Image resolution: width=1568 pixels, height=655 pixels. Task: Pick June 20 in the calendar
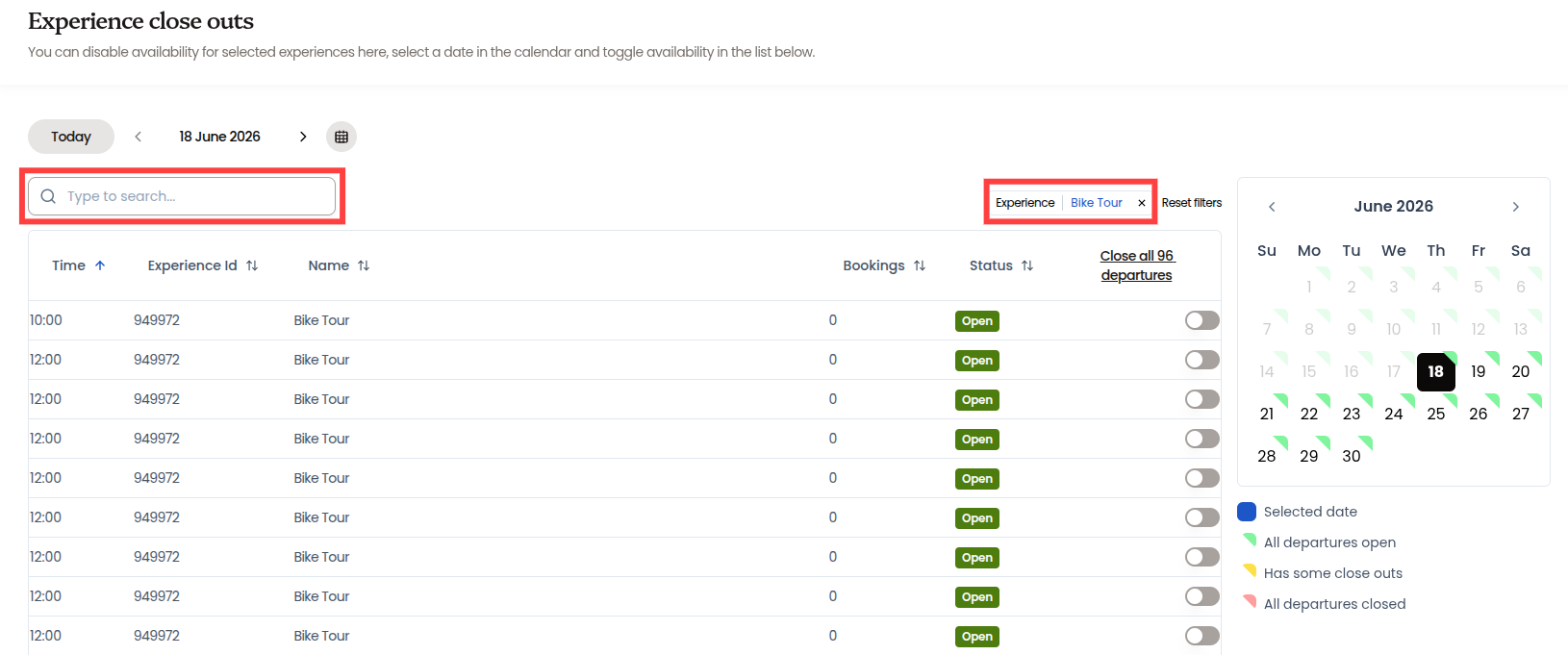coord(1521,371)
